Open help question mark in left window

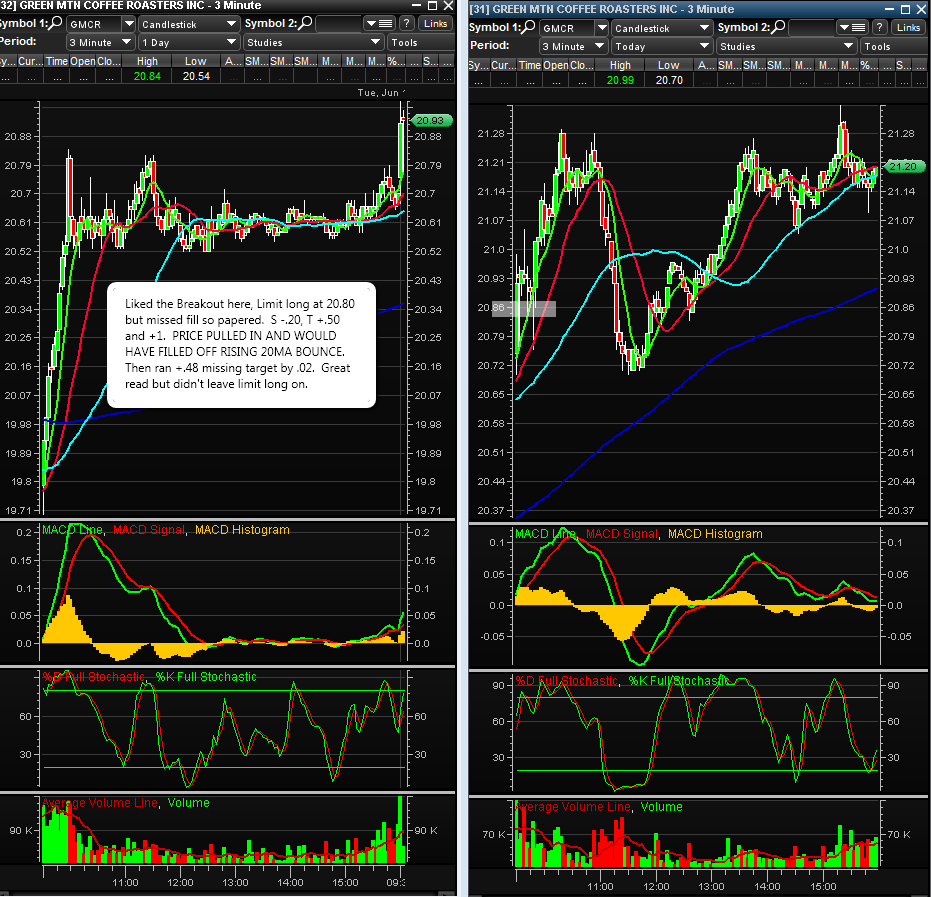point(406,24)
